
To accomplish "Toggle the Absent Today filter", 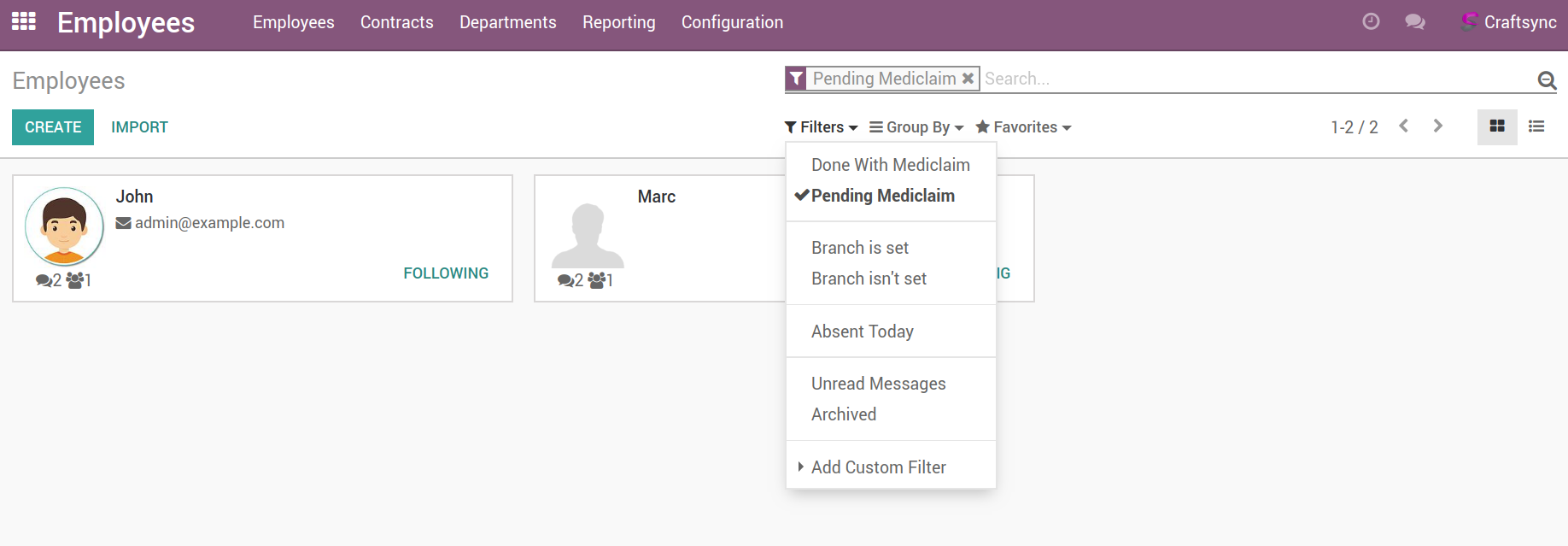I will 862,332.
